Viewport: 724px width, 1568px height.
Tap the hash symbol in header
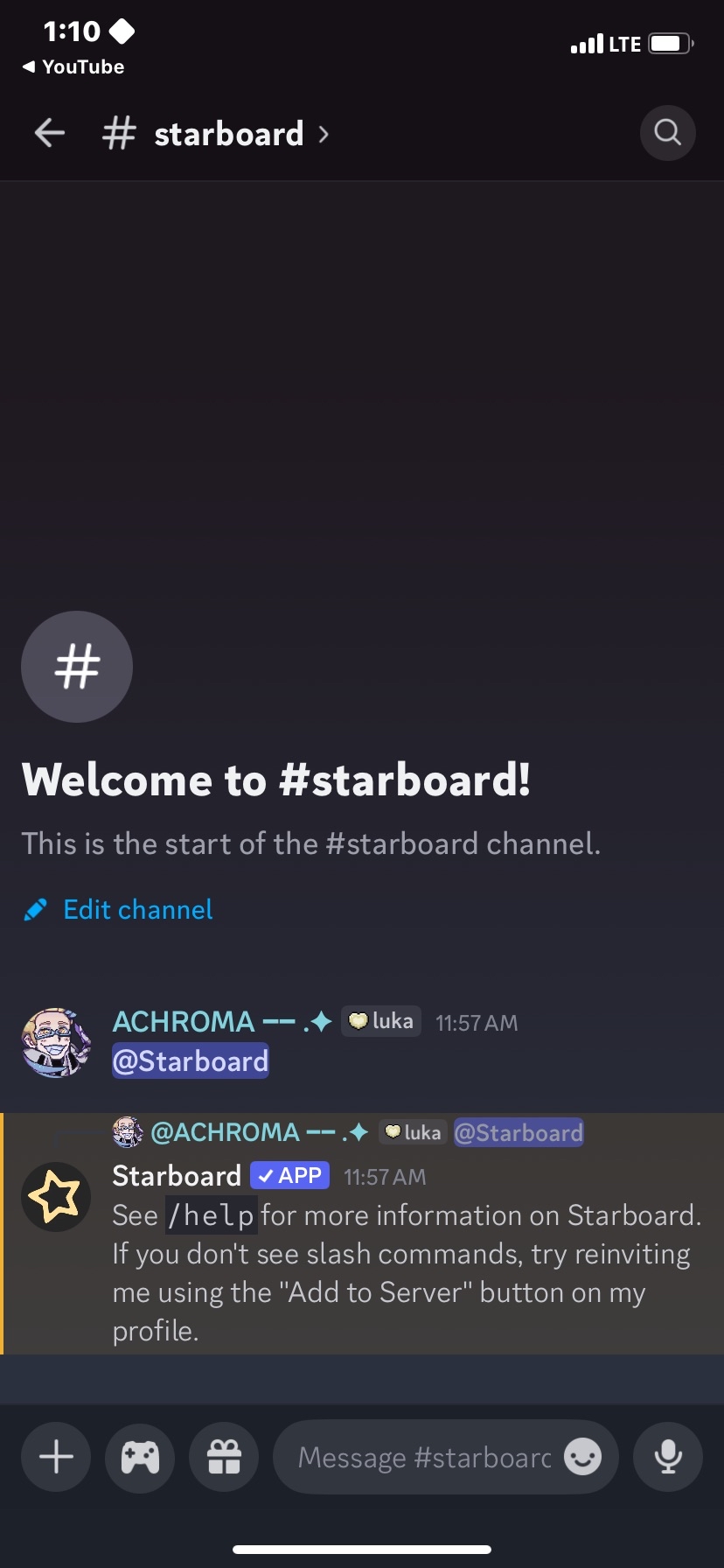click(x=119, y=134)
